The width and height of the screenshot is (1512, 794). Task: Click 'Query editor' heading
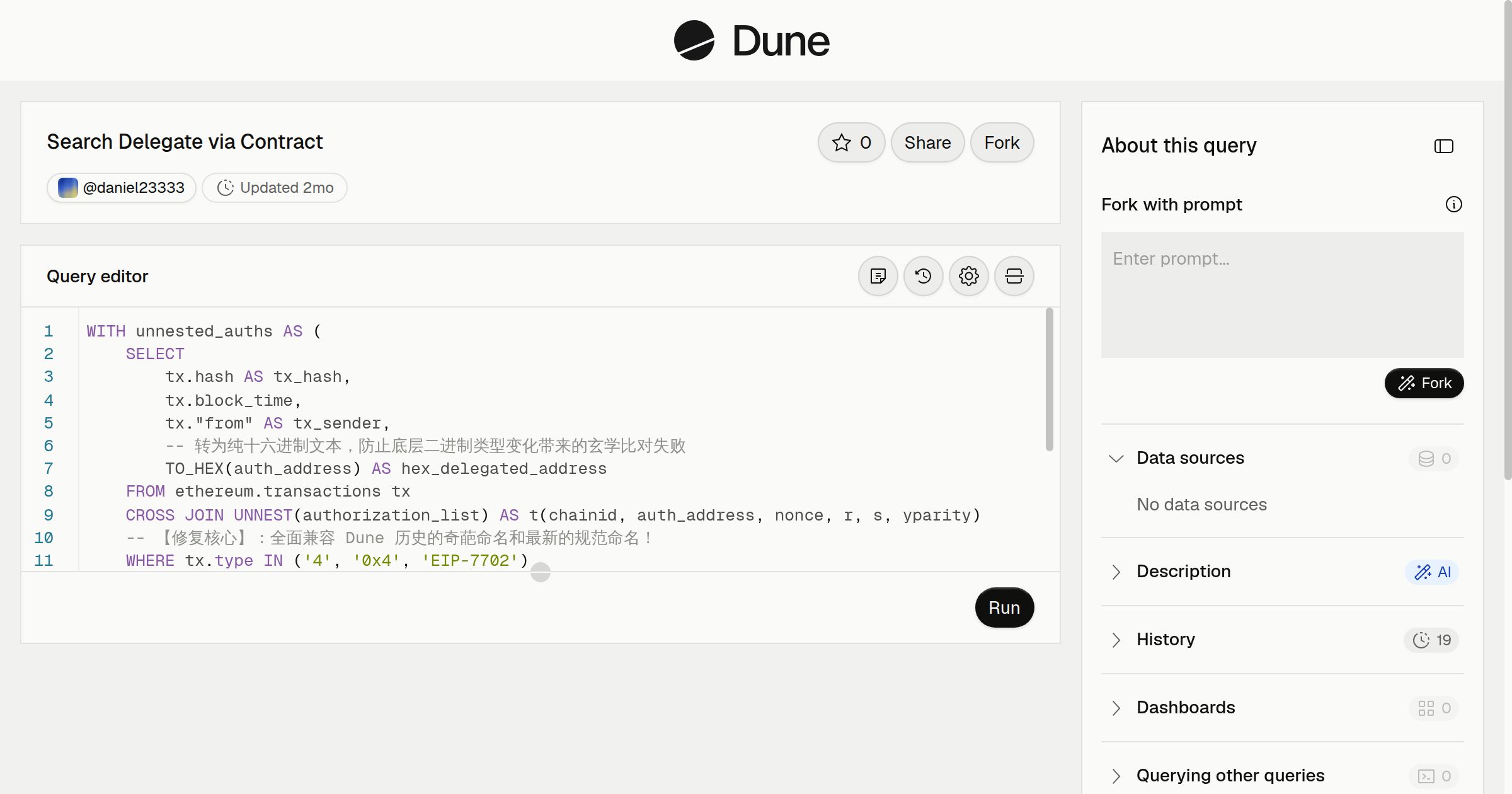pos(97,276)
